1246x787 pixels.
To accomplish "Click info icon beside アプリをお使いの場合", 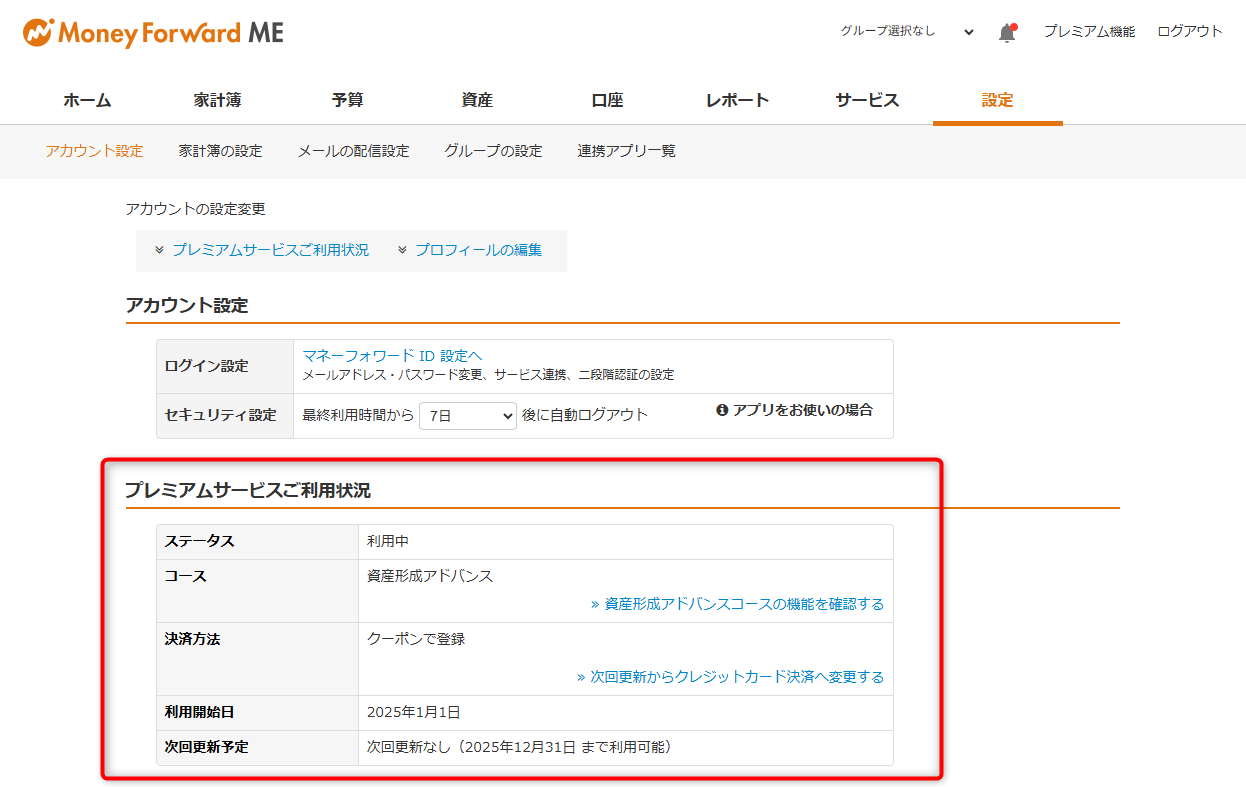I will click(722, 410).
